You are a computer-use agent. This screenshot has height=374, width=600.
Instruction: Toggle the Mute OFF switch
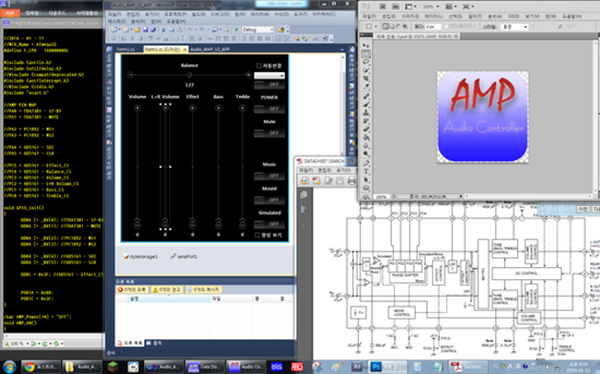[269, 133]
